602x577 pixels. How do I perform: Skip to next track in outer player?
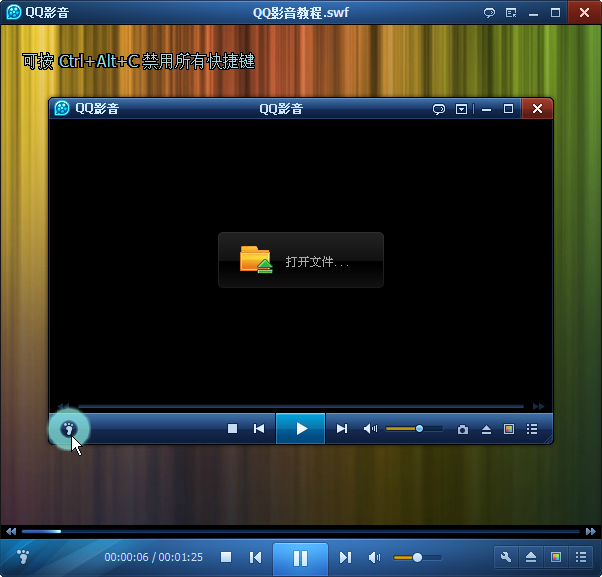pyautogui.click(x=345, y=557)
